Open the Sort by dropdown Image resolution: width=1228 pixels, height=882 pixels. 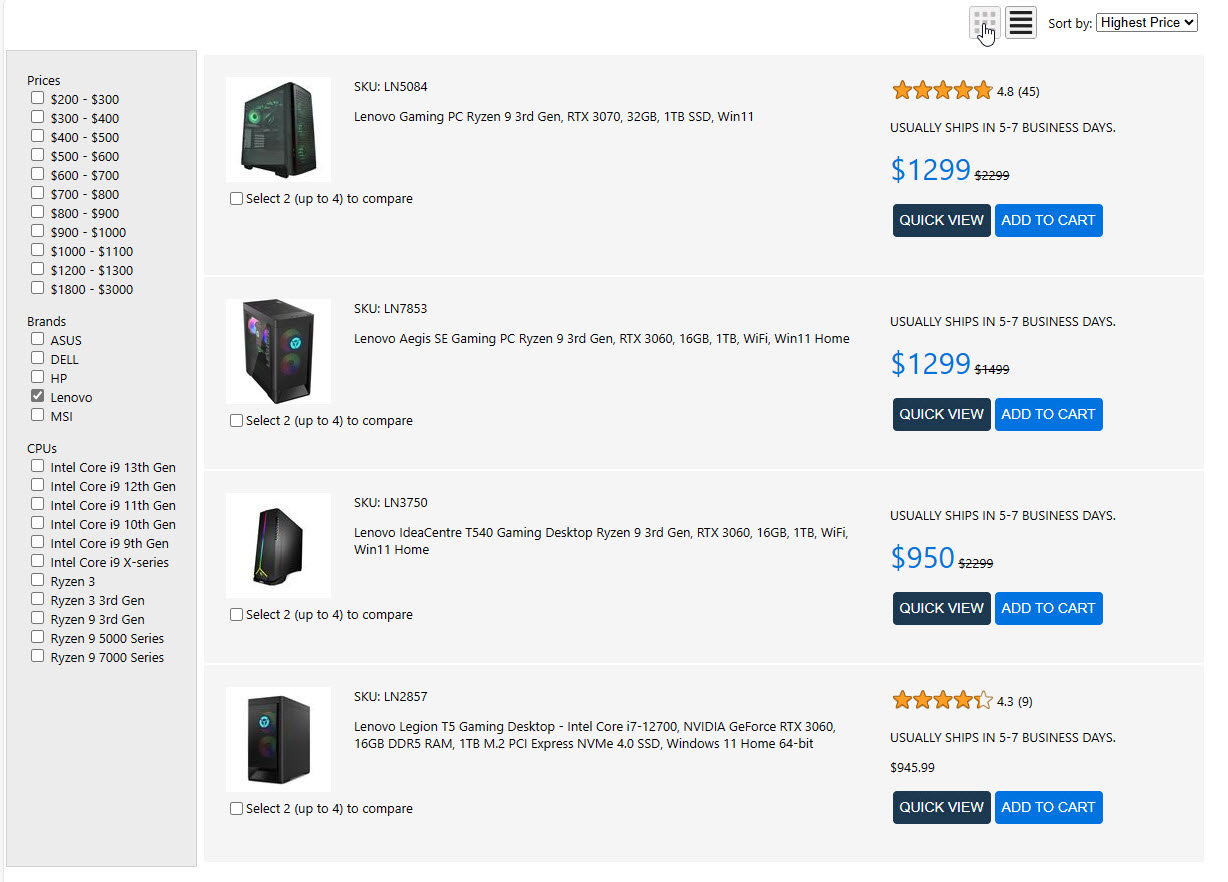[x=1146, y=22]
